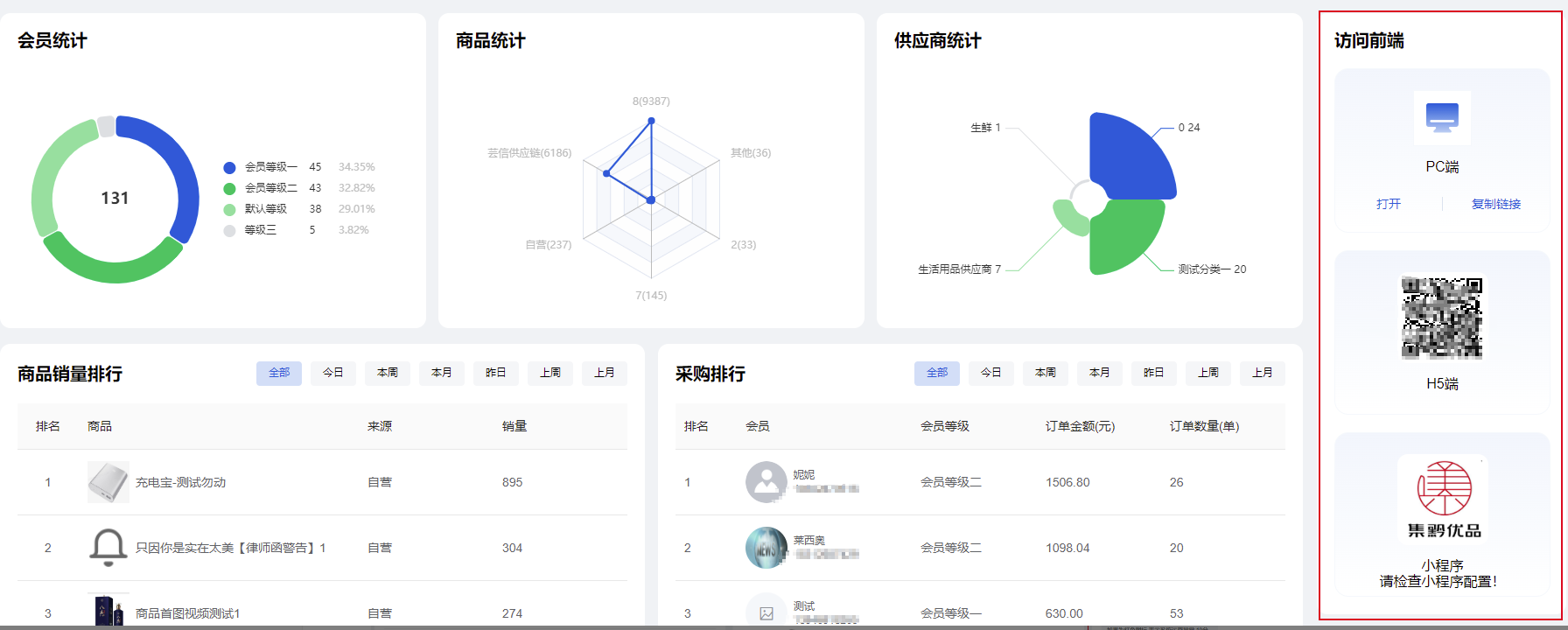
Task: Open the PC端 frontend via 打开
Action: click(x=1388, y=204)
